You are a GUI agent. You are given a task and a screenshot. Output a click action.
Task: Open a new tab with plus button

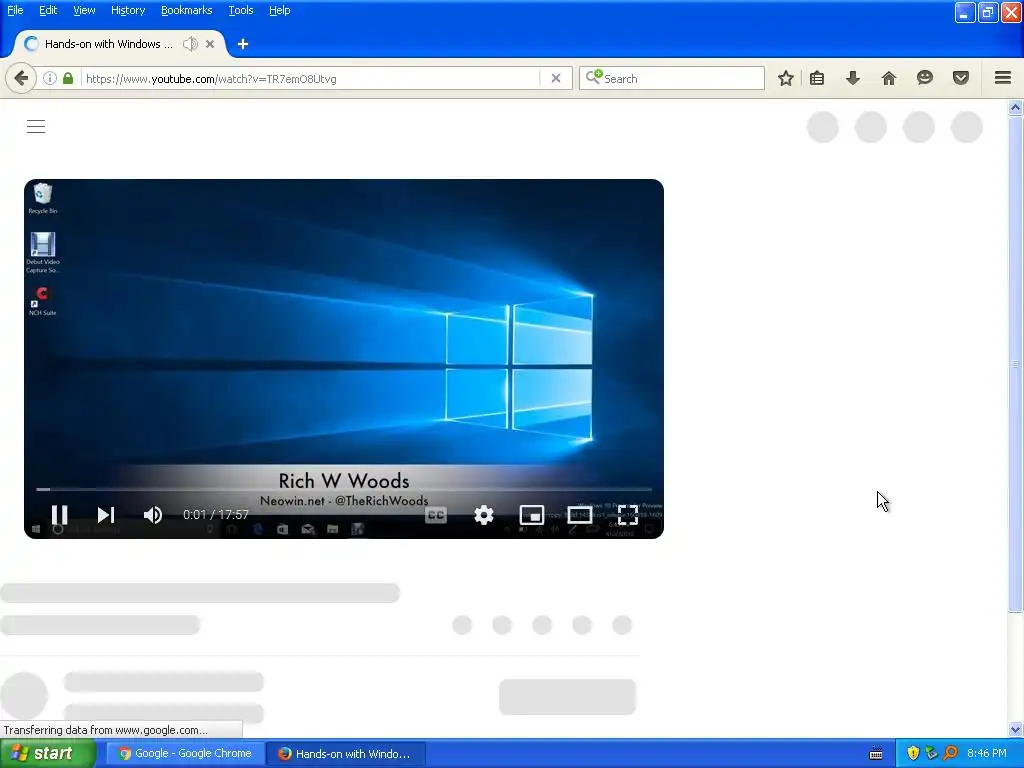pyautogui.click(x=243, y=44)
